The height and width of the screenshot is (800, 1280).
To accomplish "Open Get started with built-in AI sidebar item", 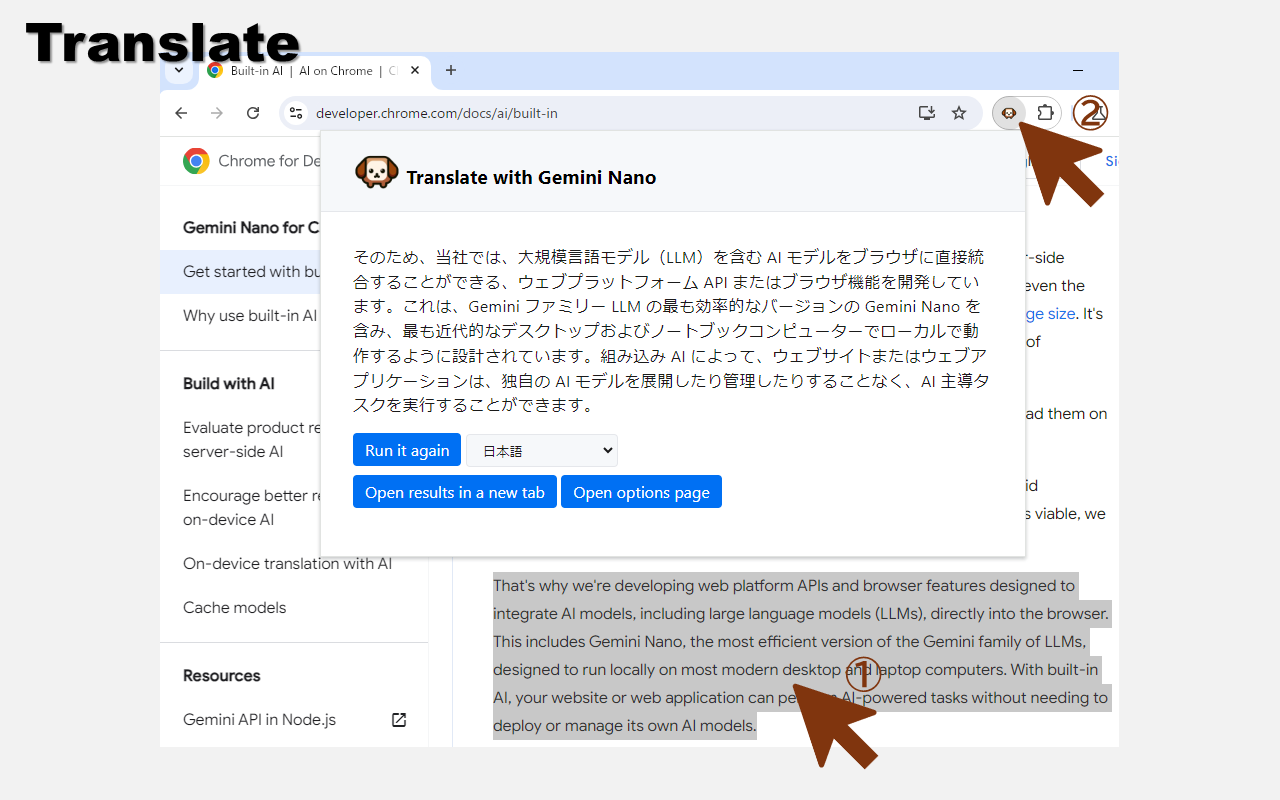I will tap(240, 272).
